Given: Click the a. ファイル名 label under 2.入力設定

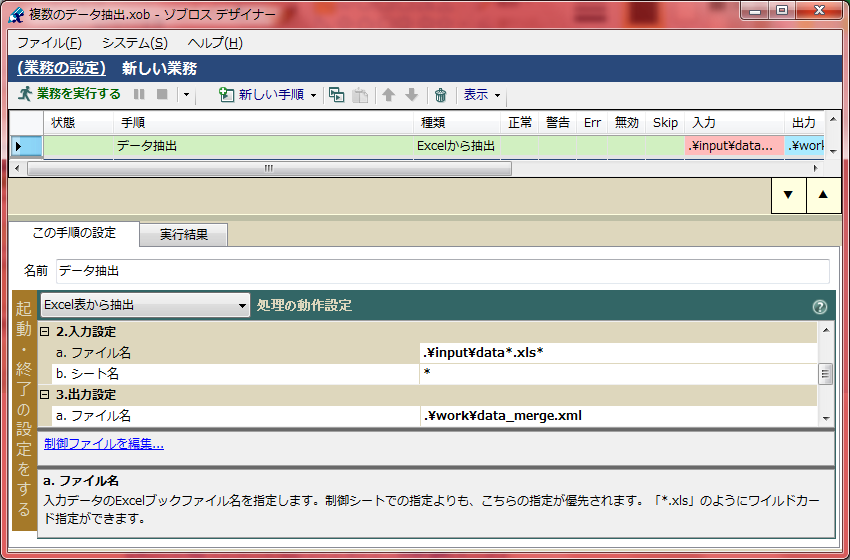Looking at the screenshot, I should pyautogui.click(x=93, y=353).
